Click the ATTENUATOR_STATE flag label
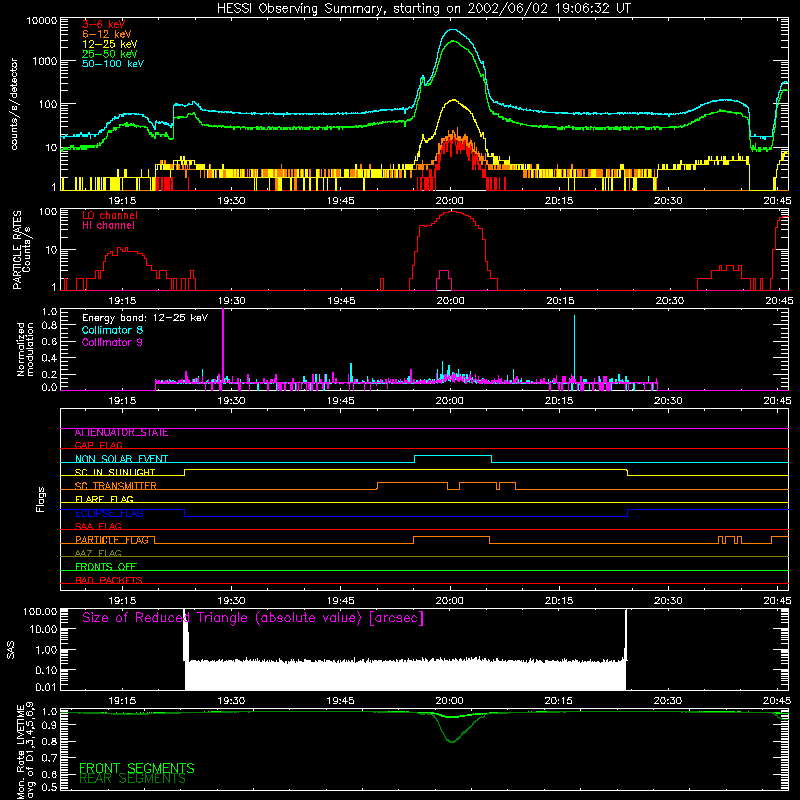Screen dimensions: 800x800 tap(121, 433)
